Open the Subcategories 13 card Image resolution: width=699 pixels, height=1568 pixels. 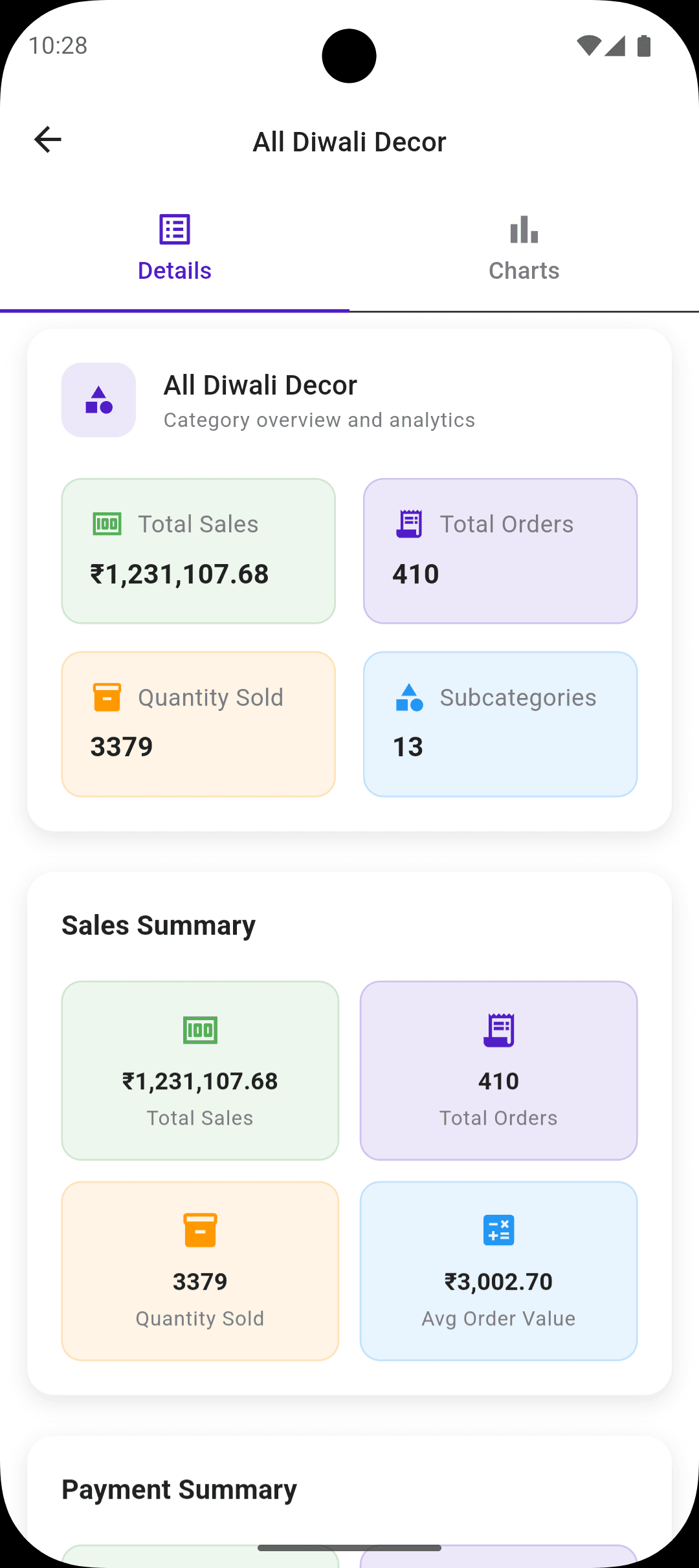click(x=500, y=724)
